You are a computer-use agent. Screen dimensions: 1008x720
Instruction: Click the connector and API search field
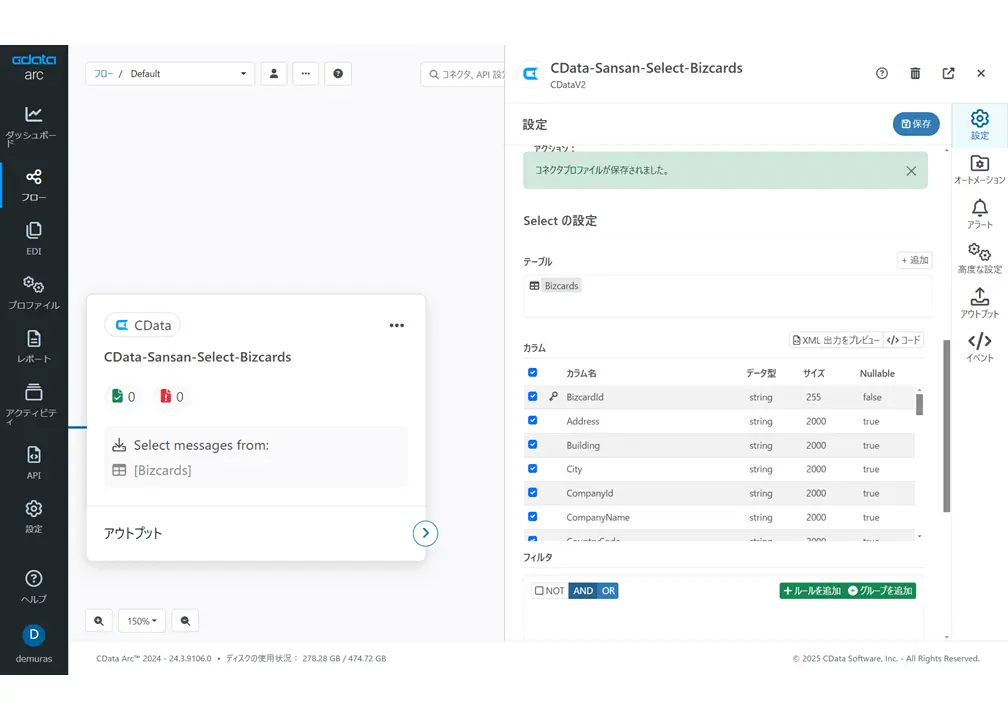pyautogui.click(x=464, y=75)
